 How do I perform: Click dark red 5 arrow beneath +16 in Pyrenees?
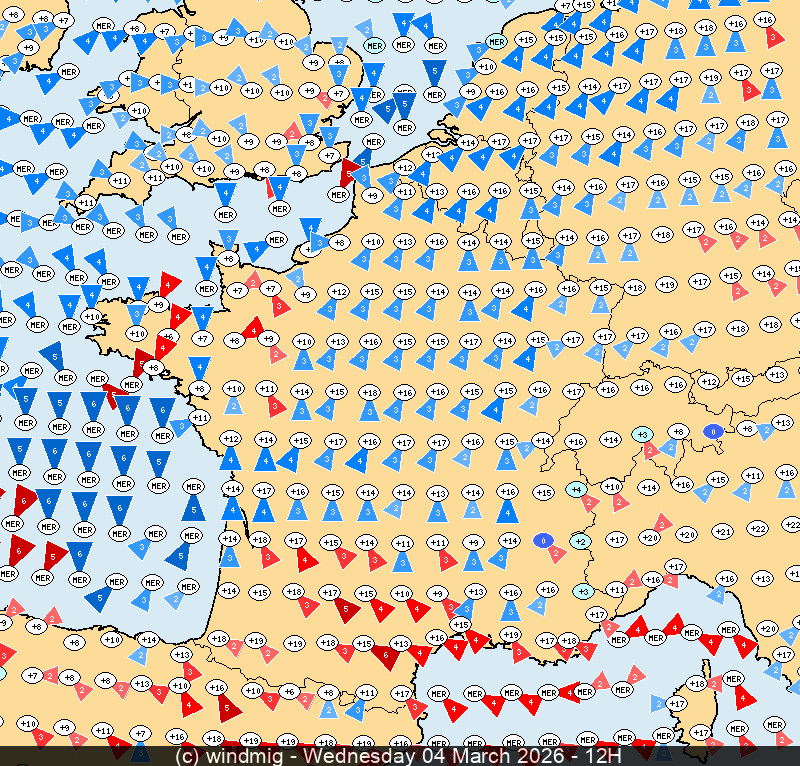pyautogui.click(x=227, y=709)
